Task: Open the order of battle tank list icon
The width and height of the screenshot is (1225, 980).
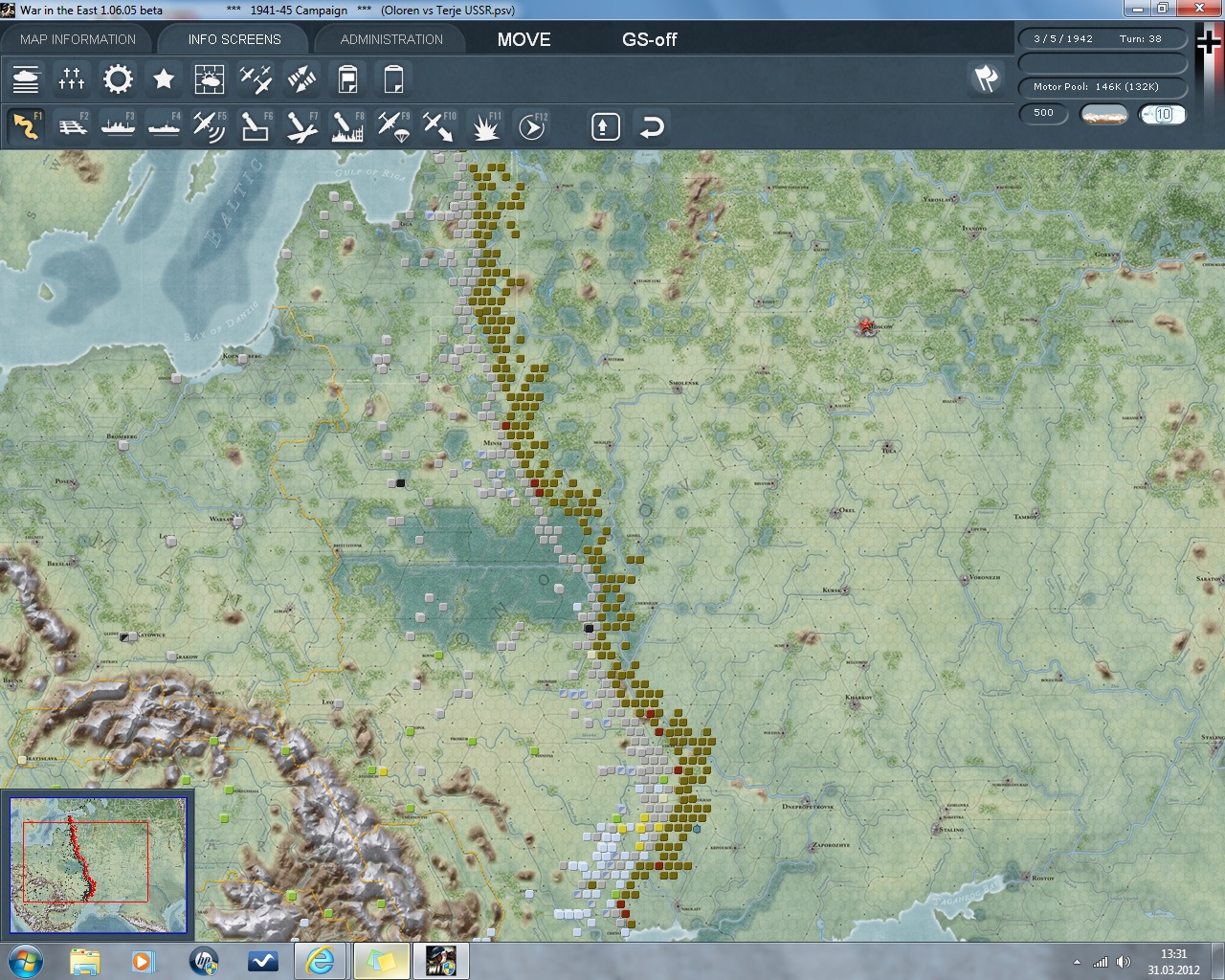Action: [x=26, y=78]
